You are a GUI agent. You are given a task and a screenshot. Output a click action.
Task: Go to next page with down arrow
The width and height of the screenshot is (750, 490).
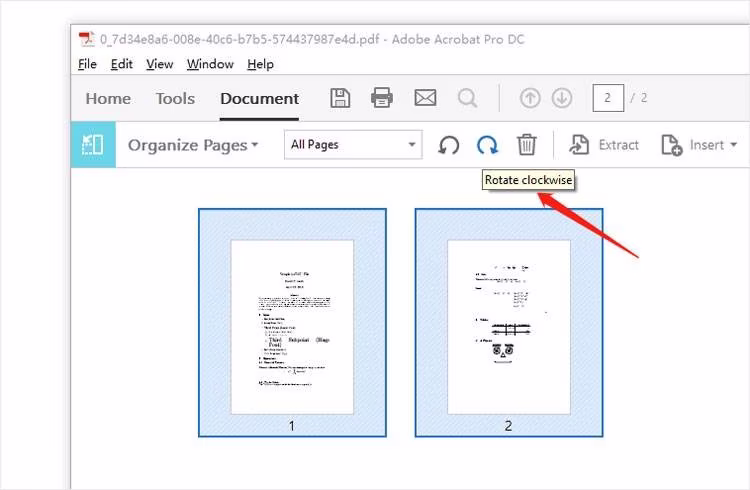coord(562,98)
